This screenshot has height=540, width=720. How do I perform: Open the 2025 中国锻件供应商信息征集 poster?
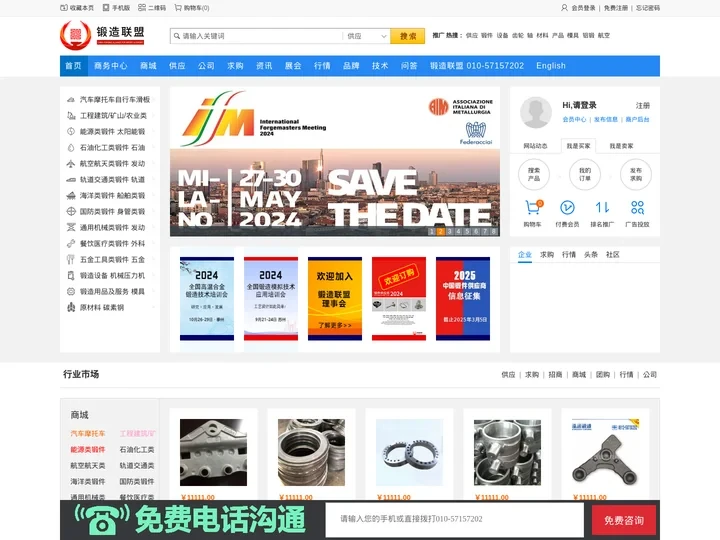point(463,298)
